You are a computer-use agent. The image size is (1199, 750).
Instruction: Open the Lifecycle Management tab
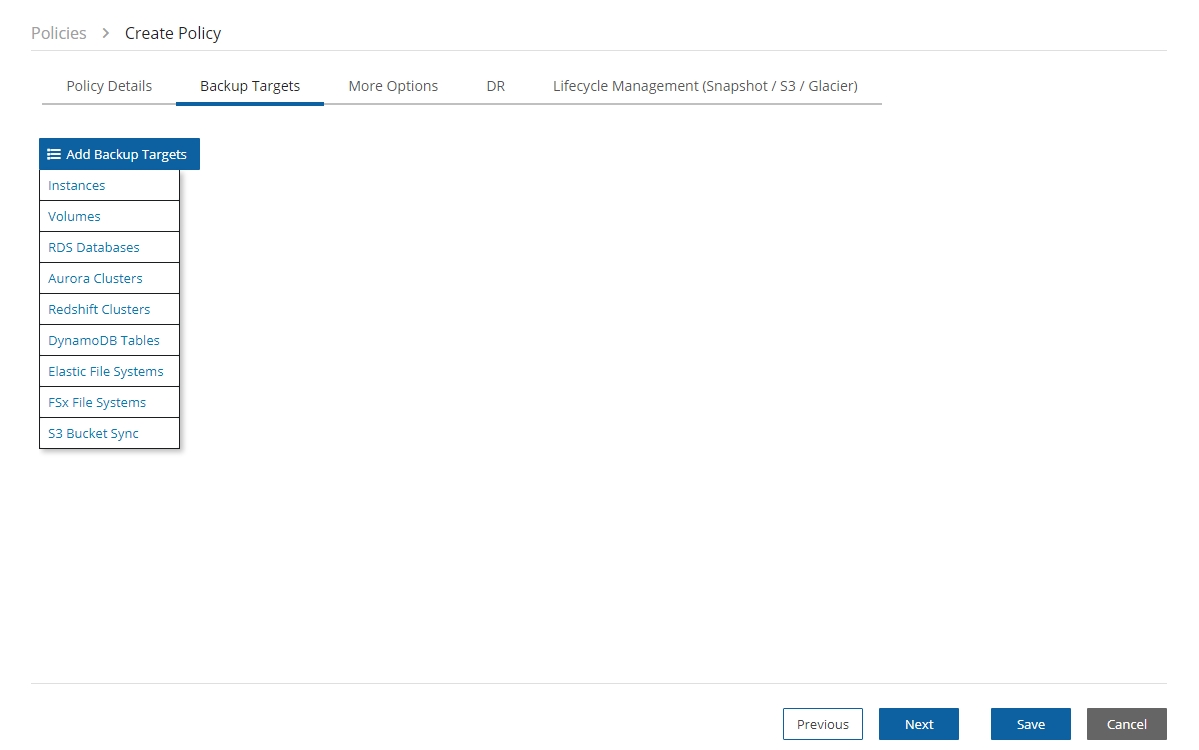(x=705, y=86)
